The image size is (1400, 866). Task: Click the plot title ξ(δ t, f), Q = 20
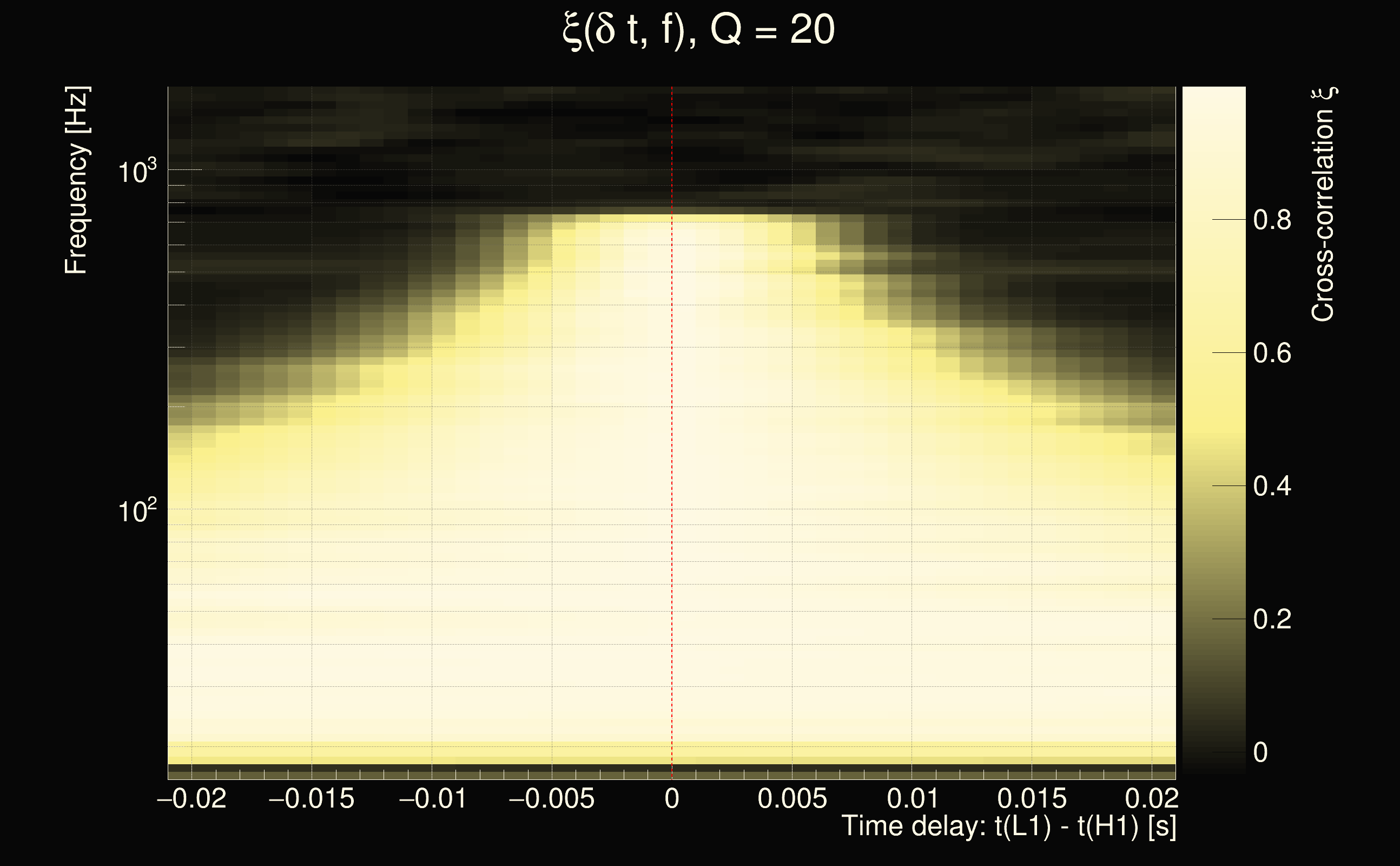[x=699, y=30]
